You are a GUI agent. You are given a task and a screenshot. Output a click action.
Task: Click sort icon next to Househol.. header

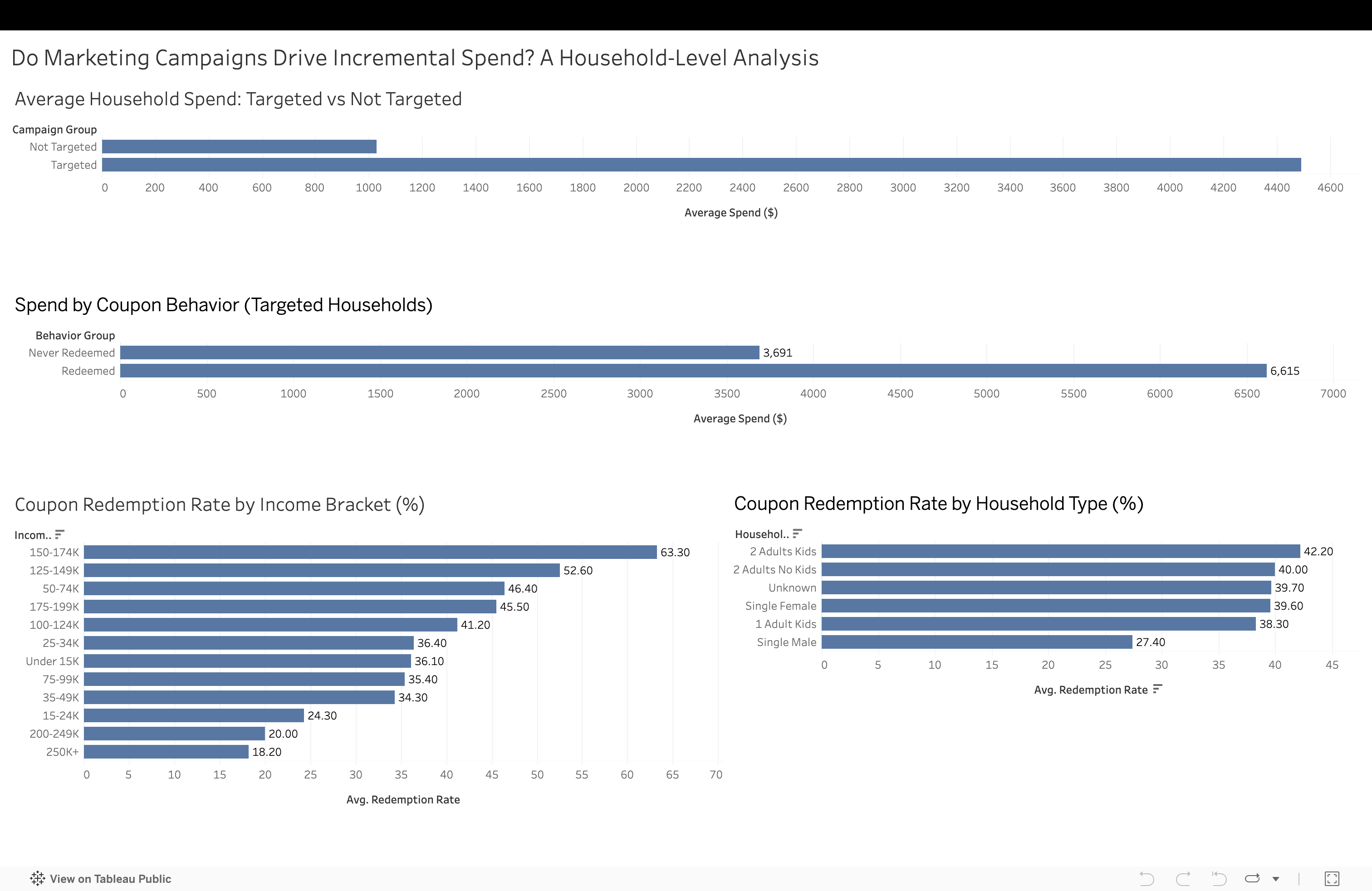pos(797,534)
